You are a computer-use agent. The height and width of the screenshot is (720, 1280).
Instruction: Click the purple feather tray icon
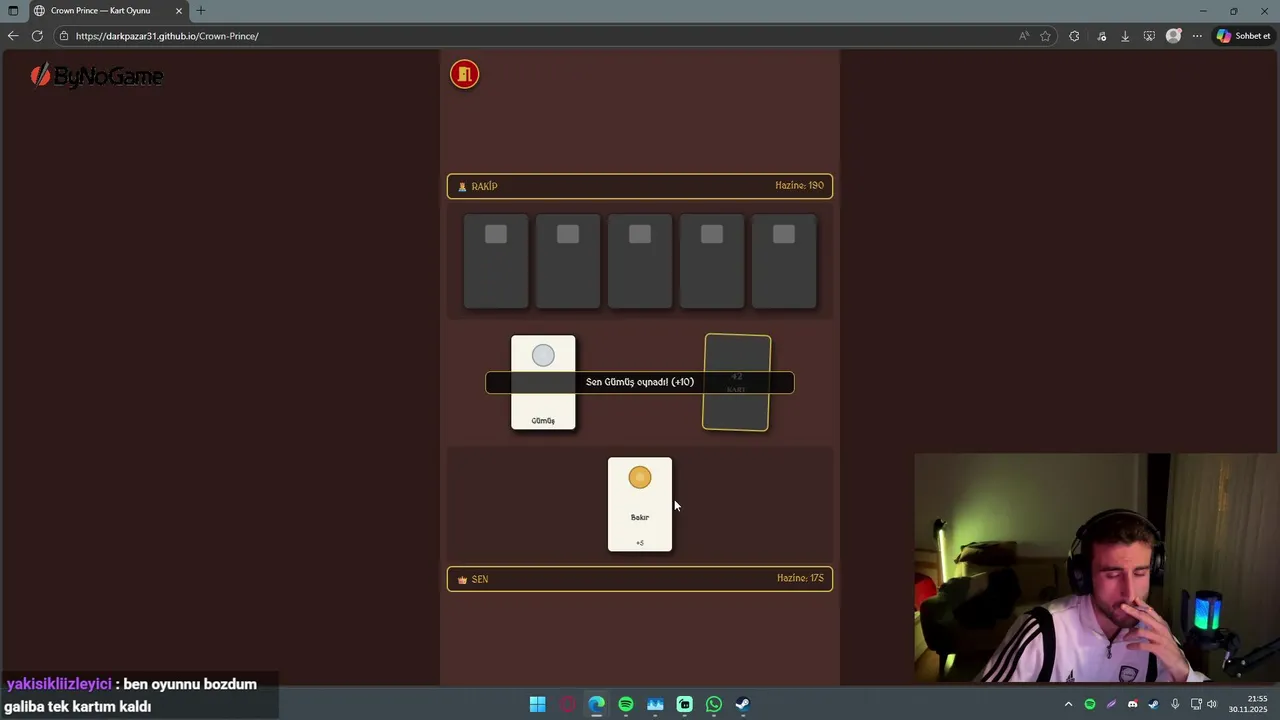pos(1111,704)
